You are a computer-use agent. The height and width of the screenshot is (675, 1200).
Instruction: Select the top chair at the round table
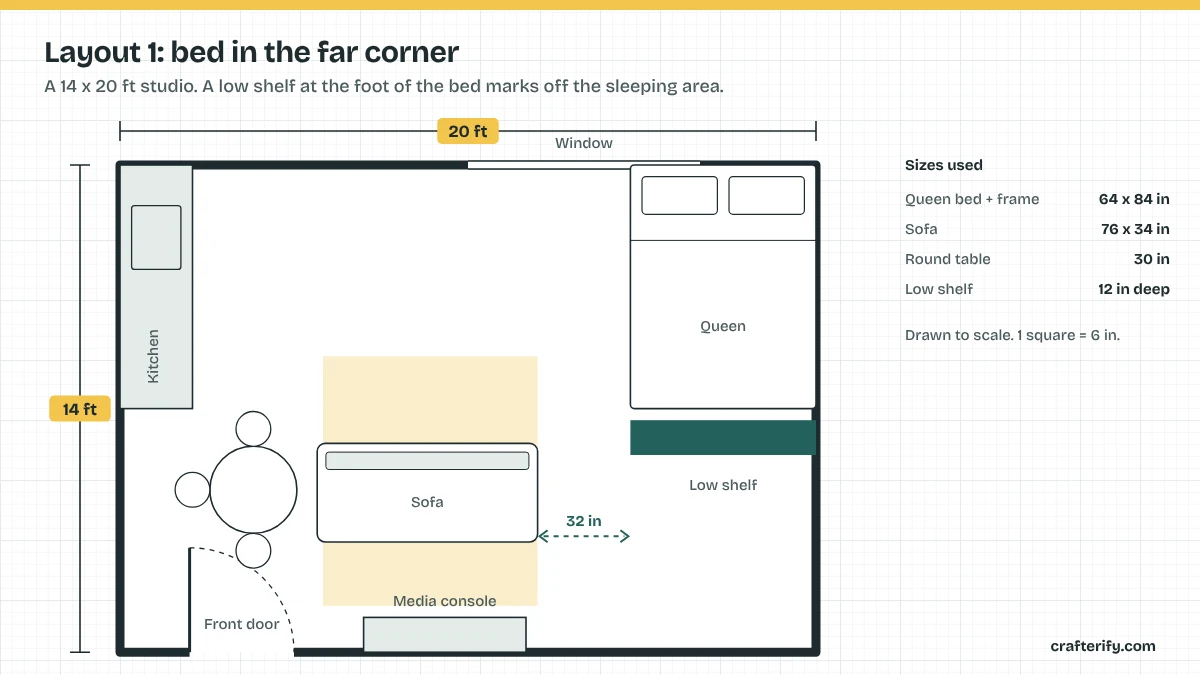click(253, 429)
